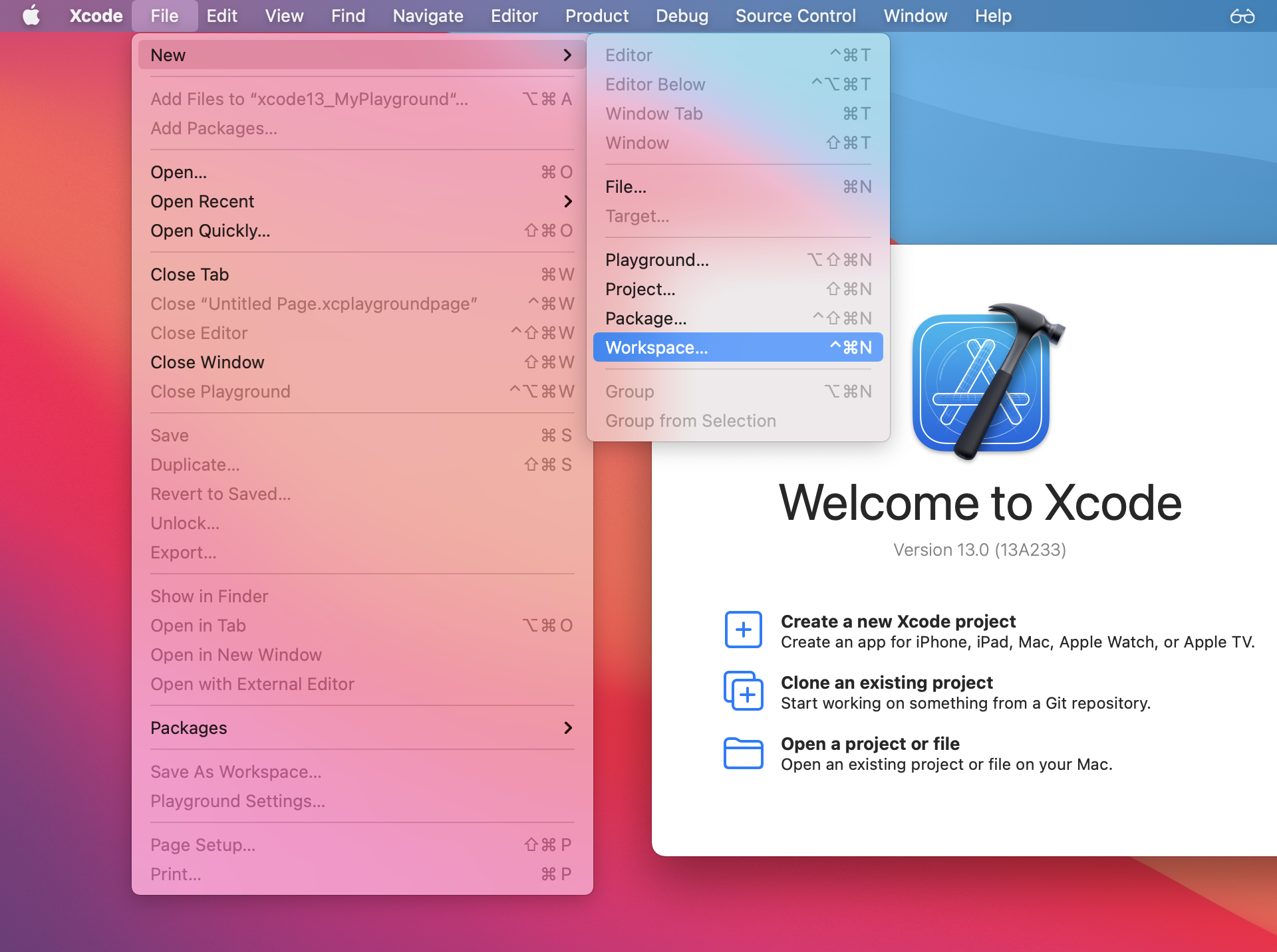
Task: Open the Product menu
Action: pos(597,16)
